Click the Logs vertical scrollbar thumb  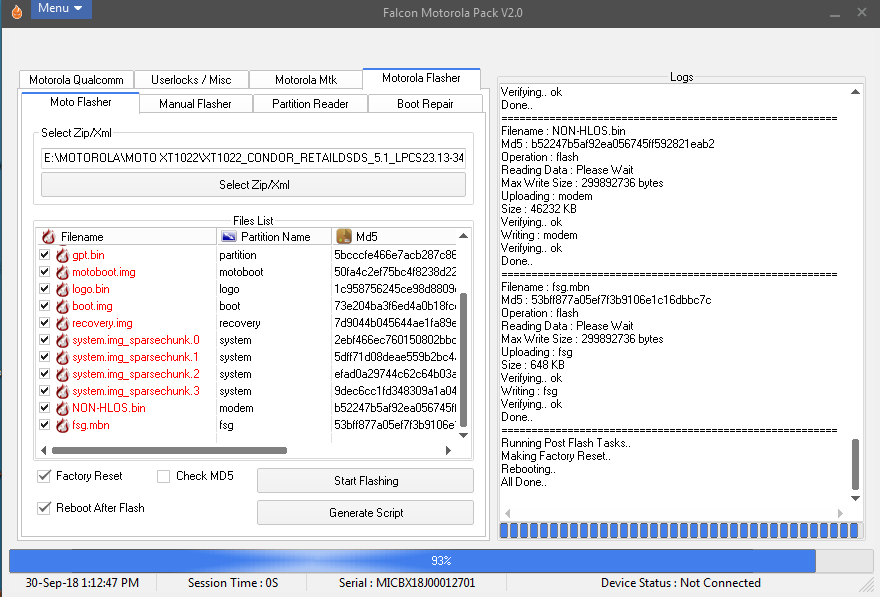[855, 465]
